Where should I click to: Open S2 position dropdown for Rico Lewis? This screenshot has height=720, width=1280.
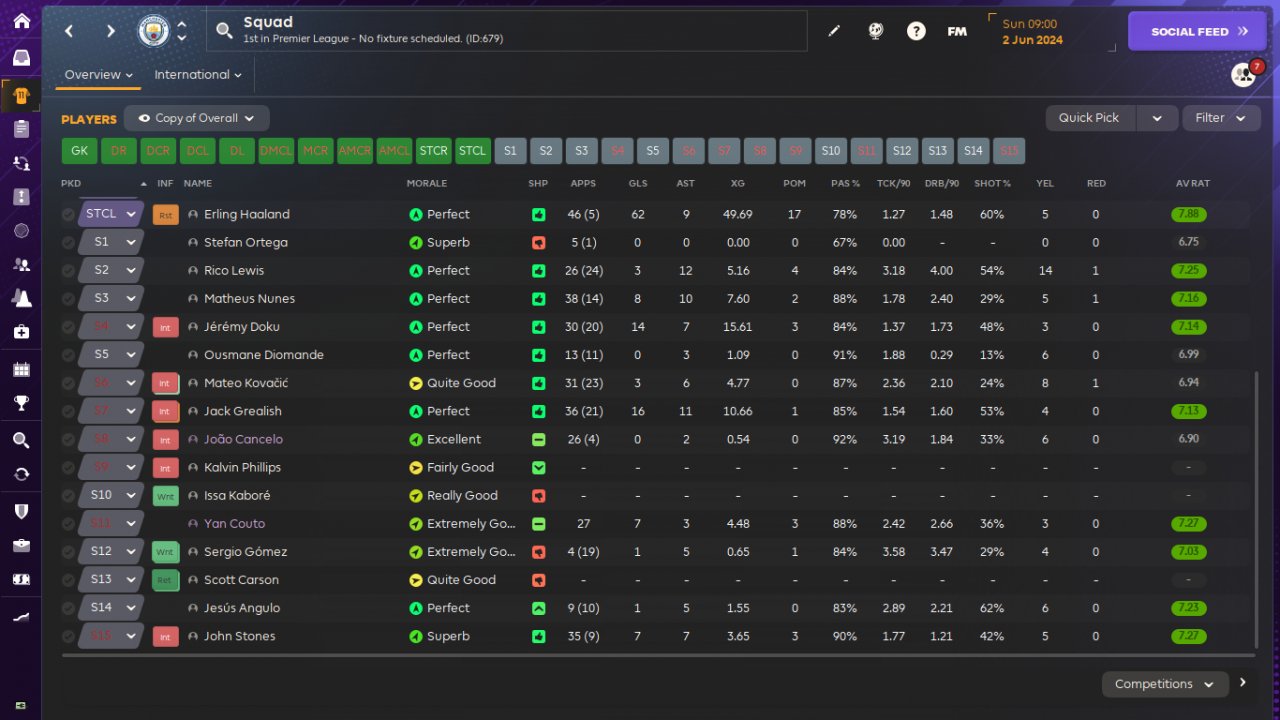tap(112, 270)
